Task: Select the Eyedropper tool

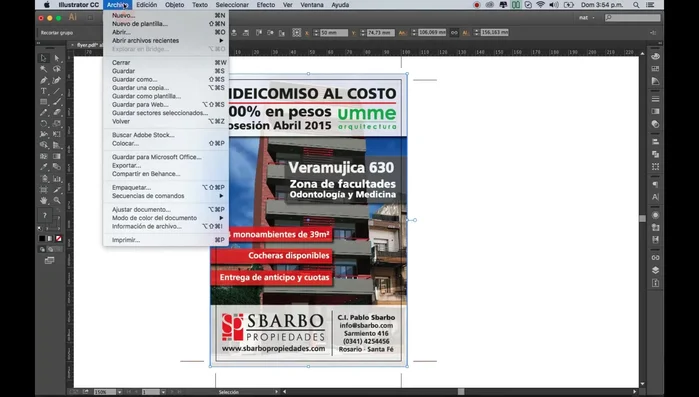Action: (43, 167)
